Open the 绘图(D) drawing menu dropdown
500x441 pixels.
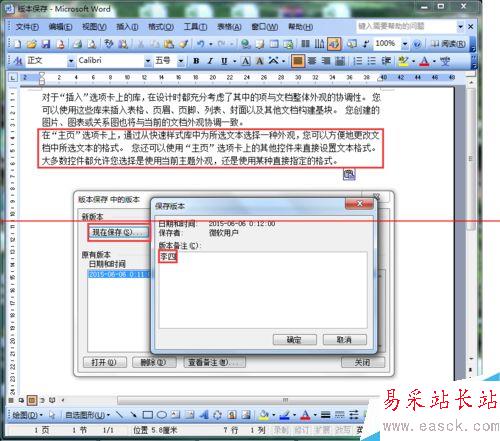coord(28,415)
